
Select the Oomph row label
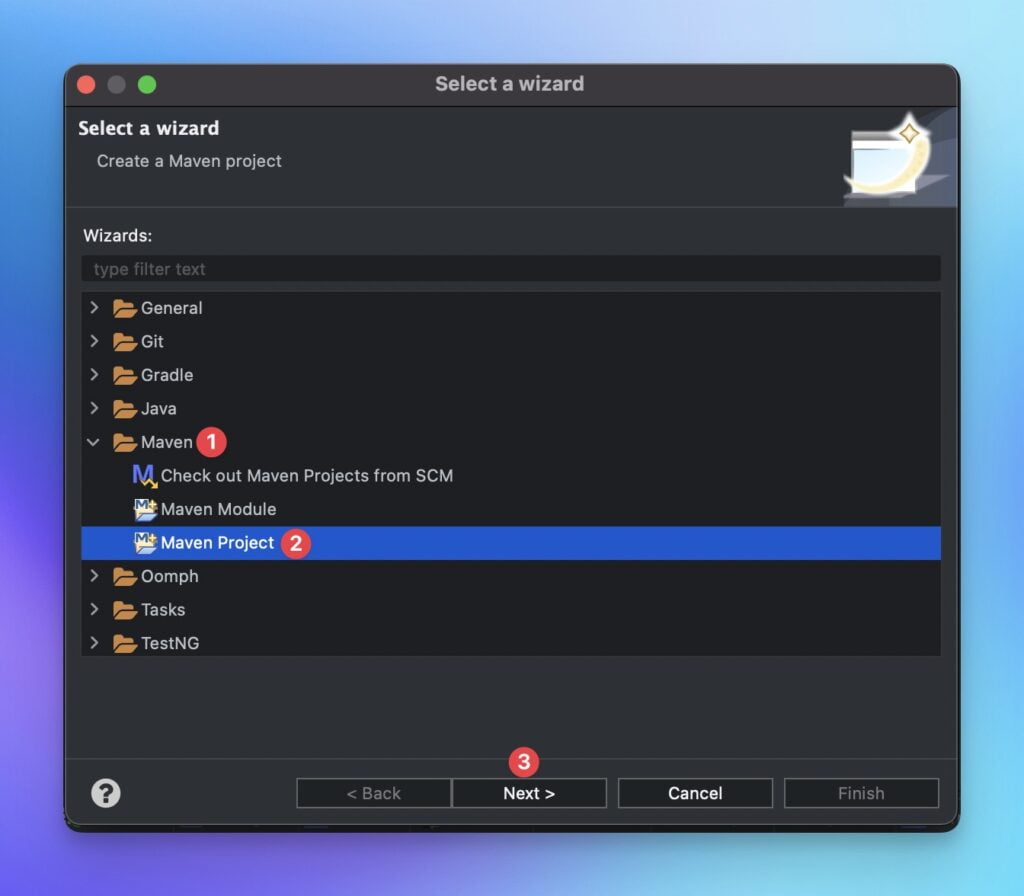point(170,577)
